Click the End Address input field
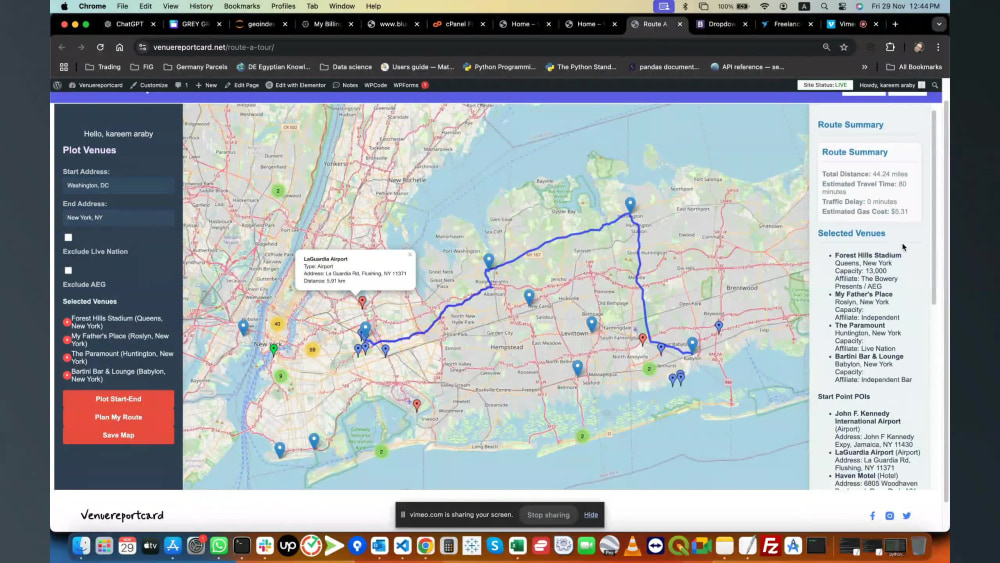Screen dimensions: 1000x563 coord(119,218)
